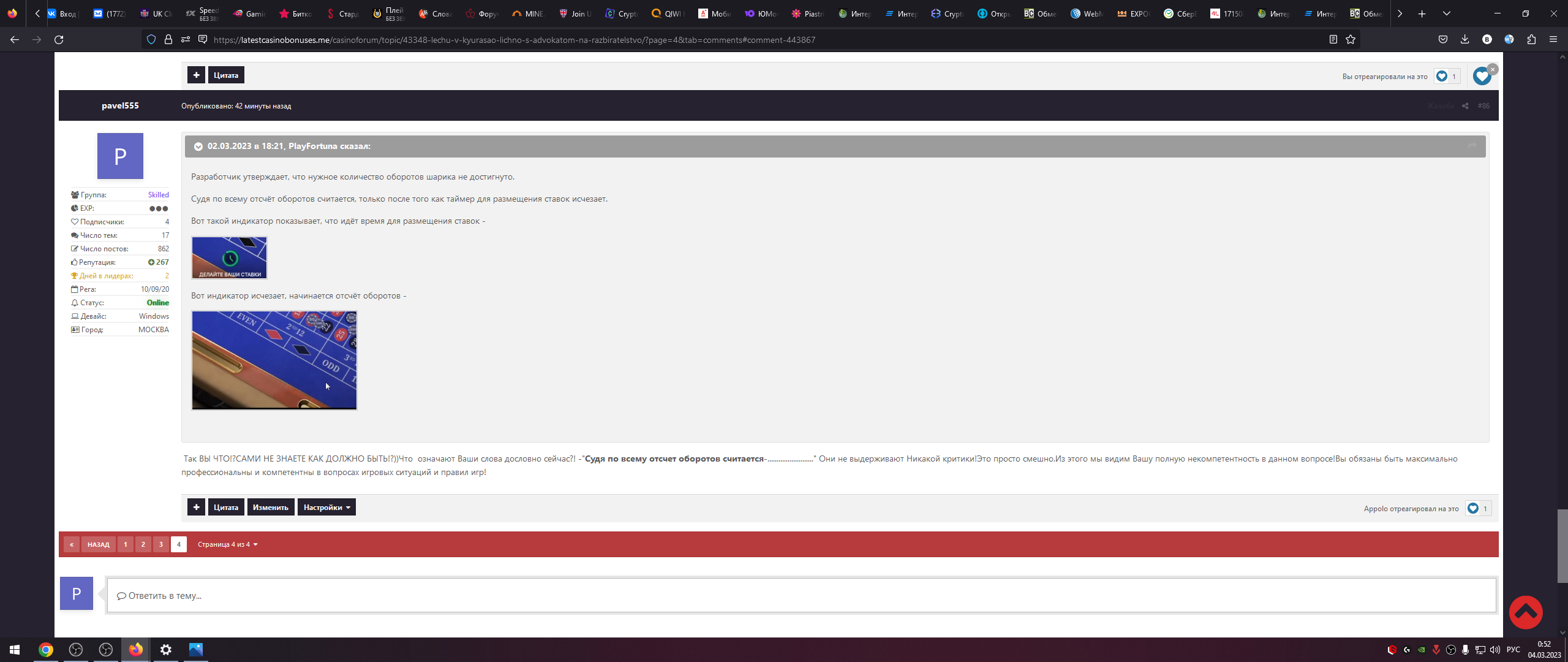This screenshot has height=662, width=1568.
Task: Open topic page 1
Action: [x=126, y=544]
